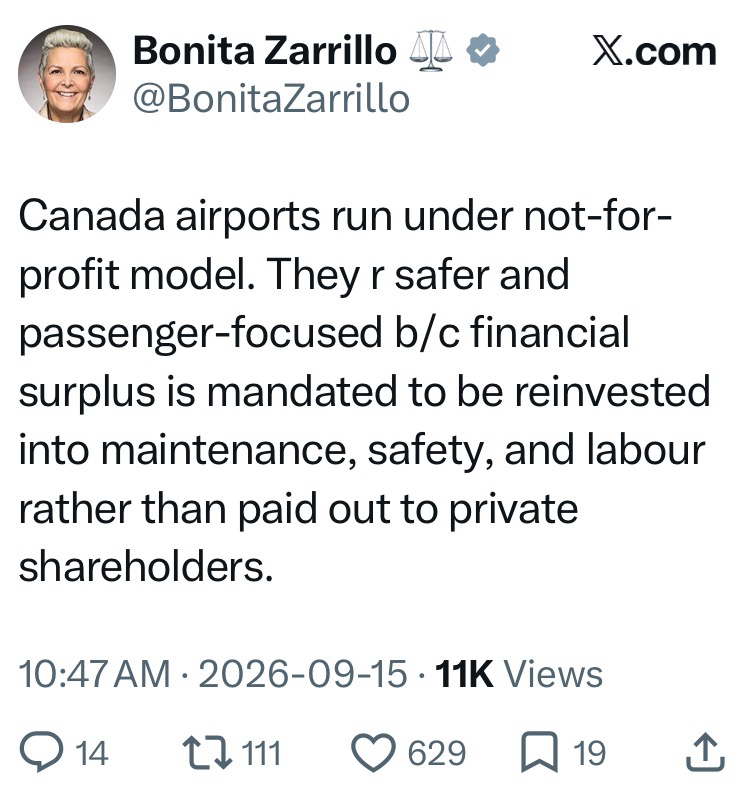Bookmark the post with the bookmark icon
Screen dimensions: 750x803
coord(539,752)
